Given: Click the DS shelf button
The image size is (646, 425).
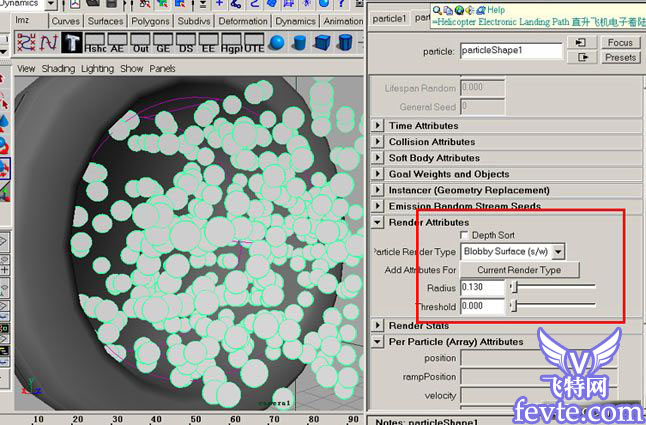Looking at the screenshot, I should (186, 43).
